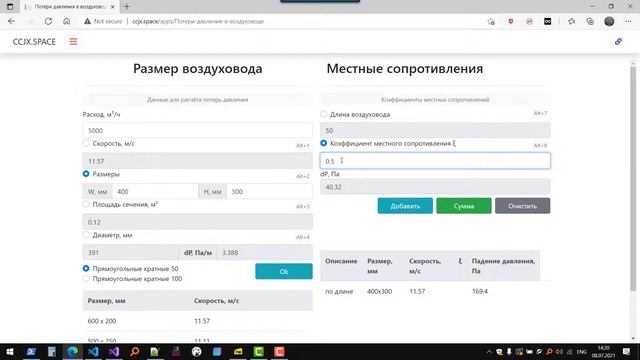Click the Not secure warning icon
The image size is (640, 360).
pyautogui.click(x=87, y=21)
